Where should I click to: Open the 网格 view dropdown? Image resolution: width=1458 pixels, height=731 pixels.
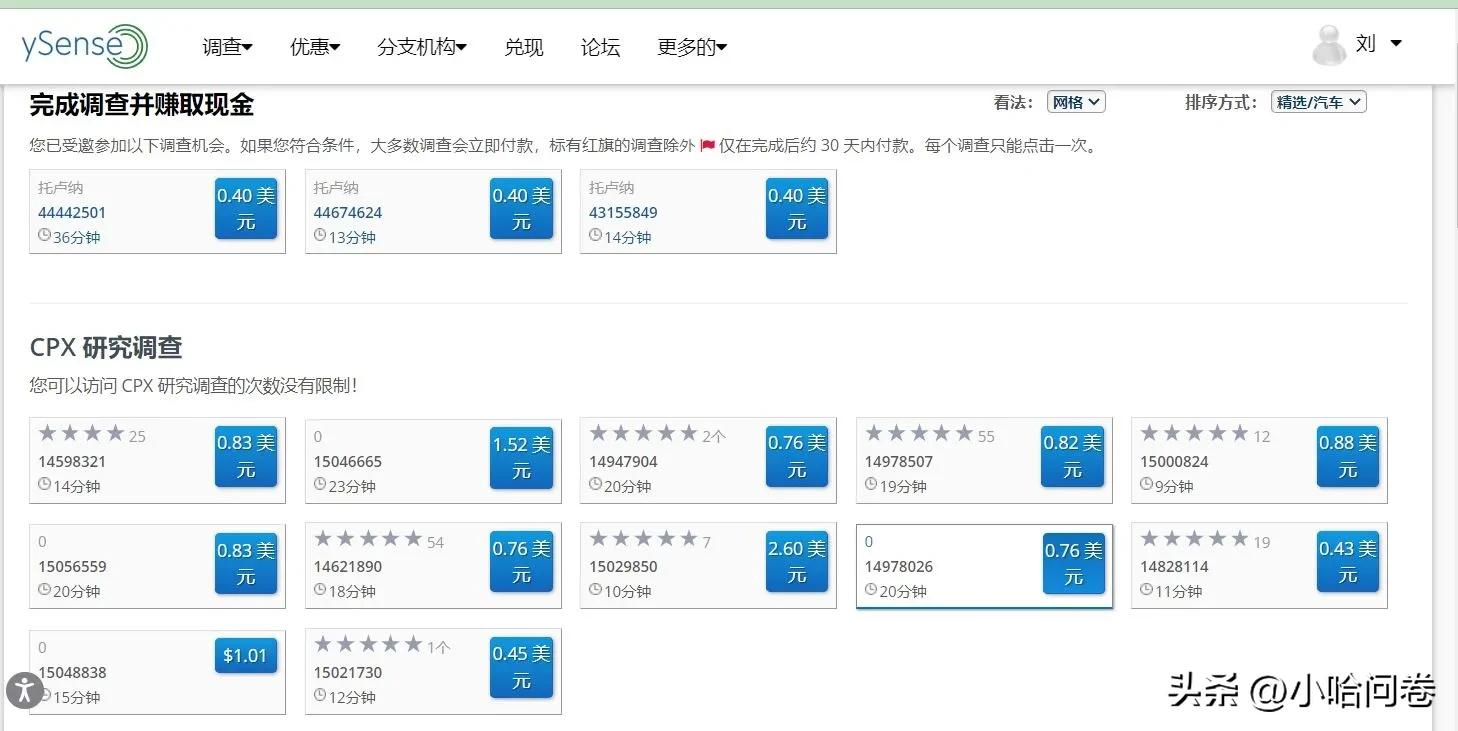(1075, 101)
